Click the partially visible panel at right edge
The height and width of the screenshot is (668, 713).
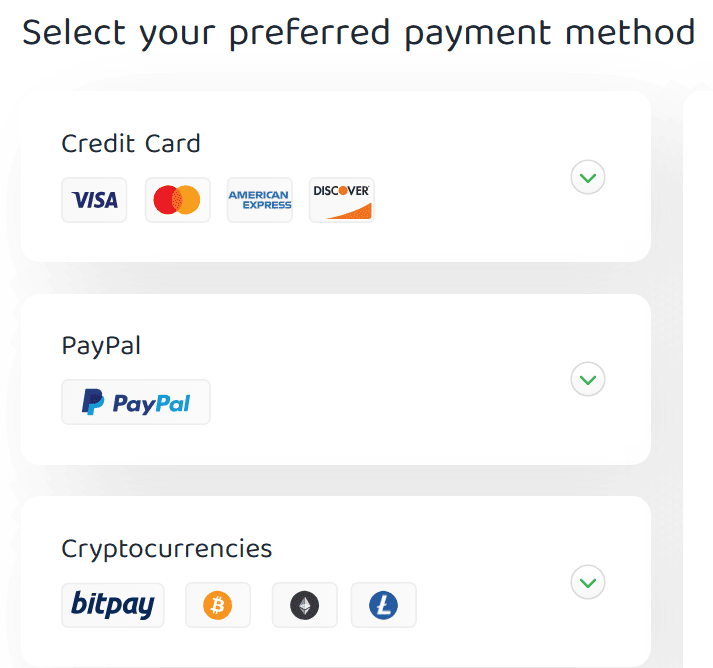[x=699, y=380]
